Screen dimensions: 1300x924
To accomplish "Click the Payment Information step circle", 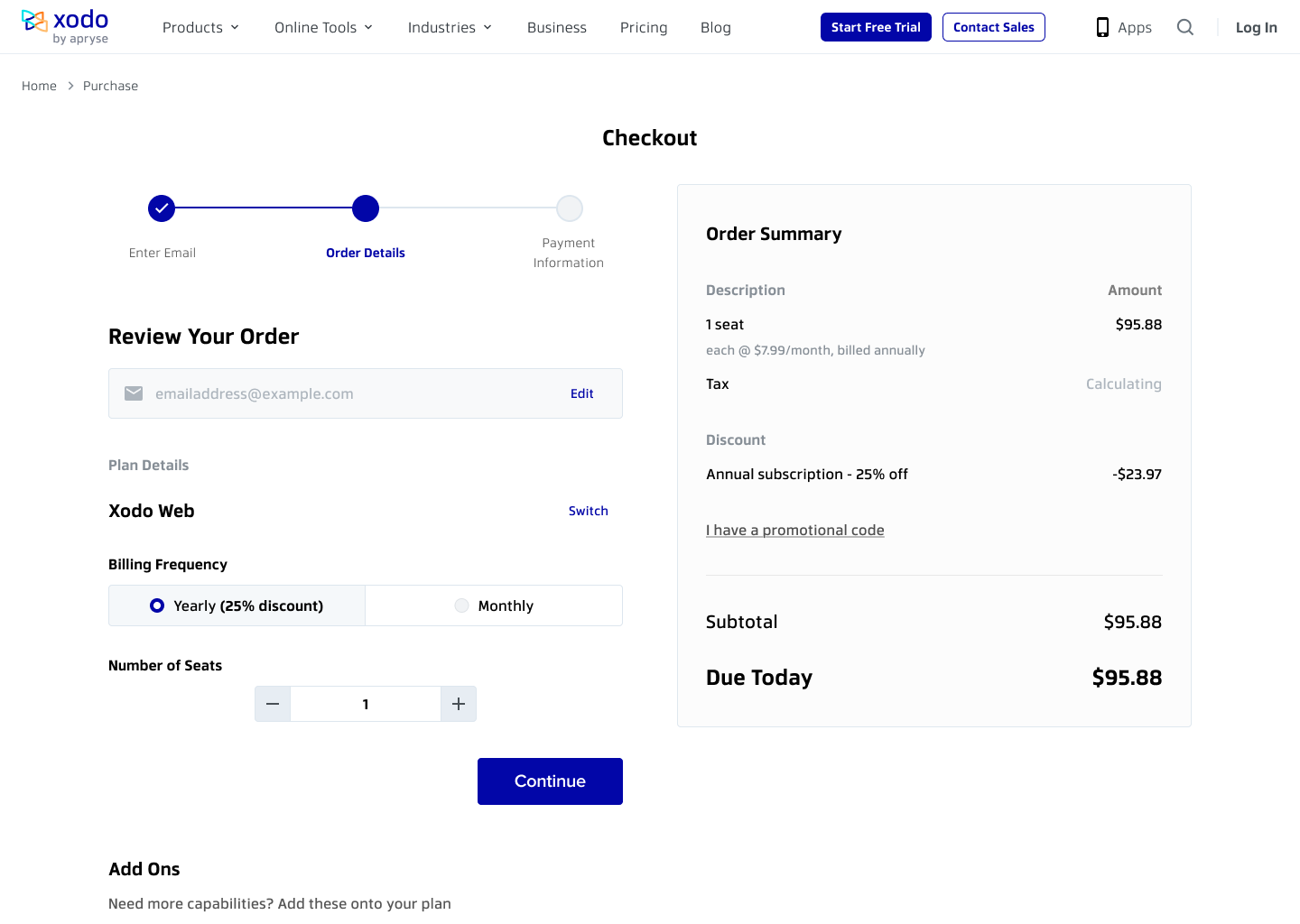I will pyautogui.click(x=570, y=208).
